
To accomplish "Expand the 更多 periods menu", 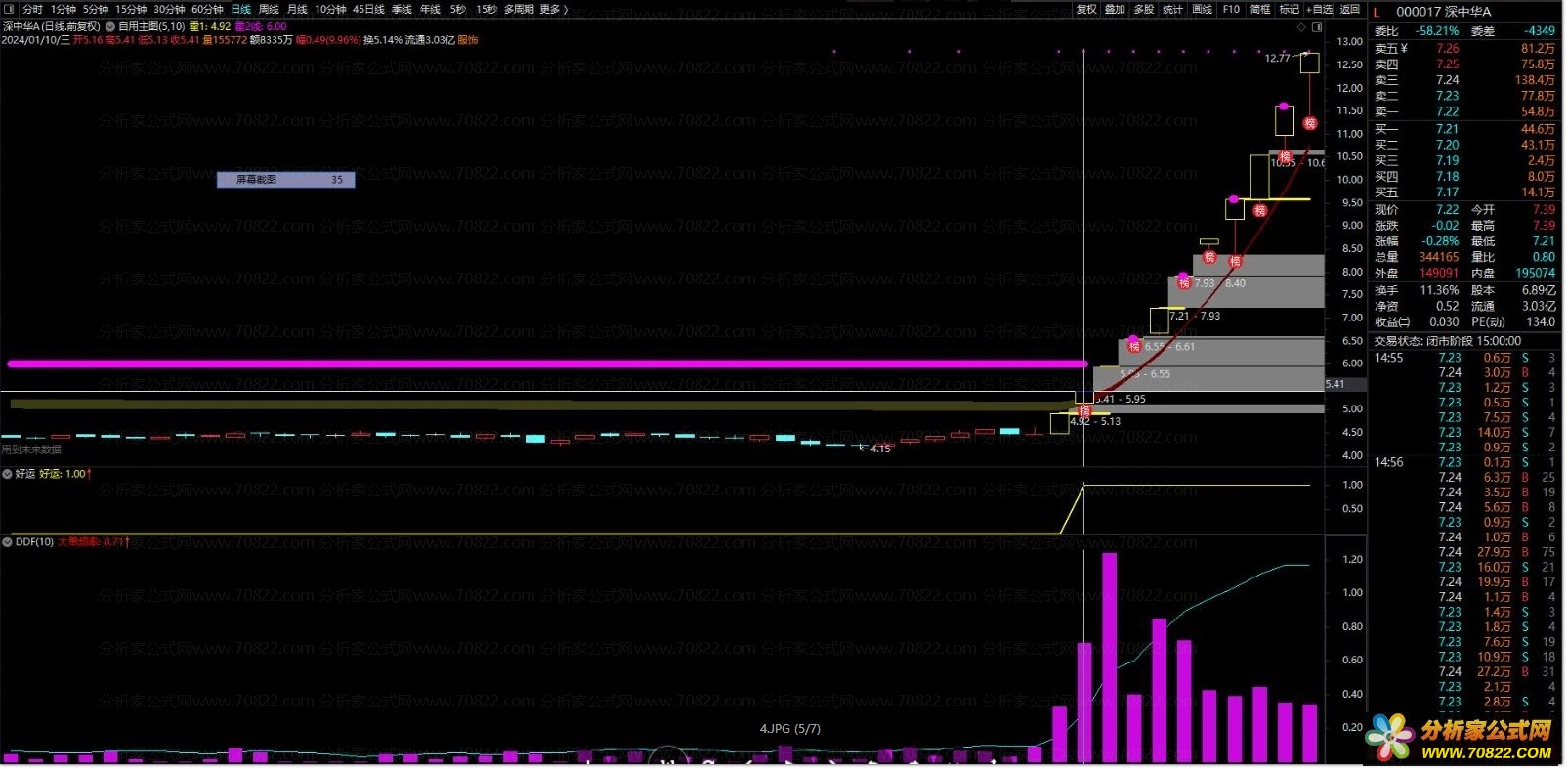I will [x=553, y=9].
